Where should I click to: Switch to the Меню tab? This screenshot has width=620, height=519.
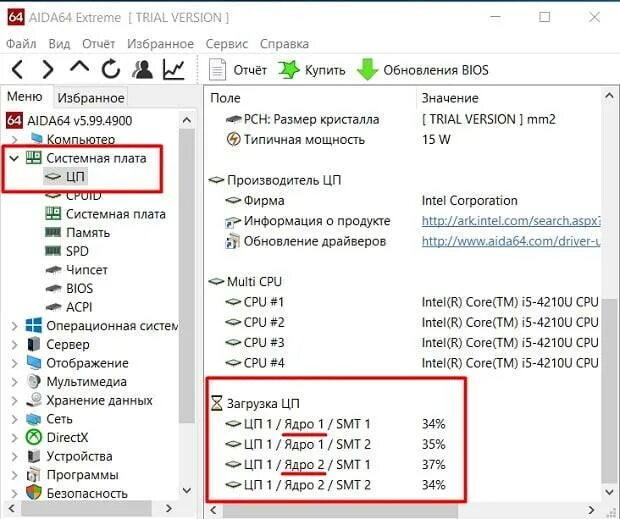pyautogui.click(x=25, y=96)
